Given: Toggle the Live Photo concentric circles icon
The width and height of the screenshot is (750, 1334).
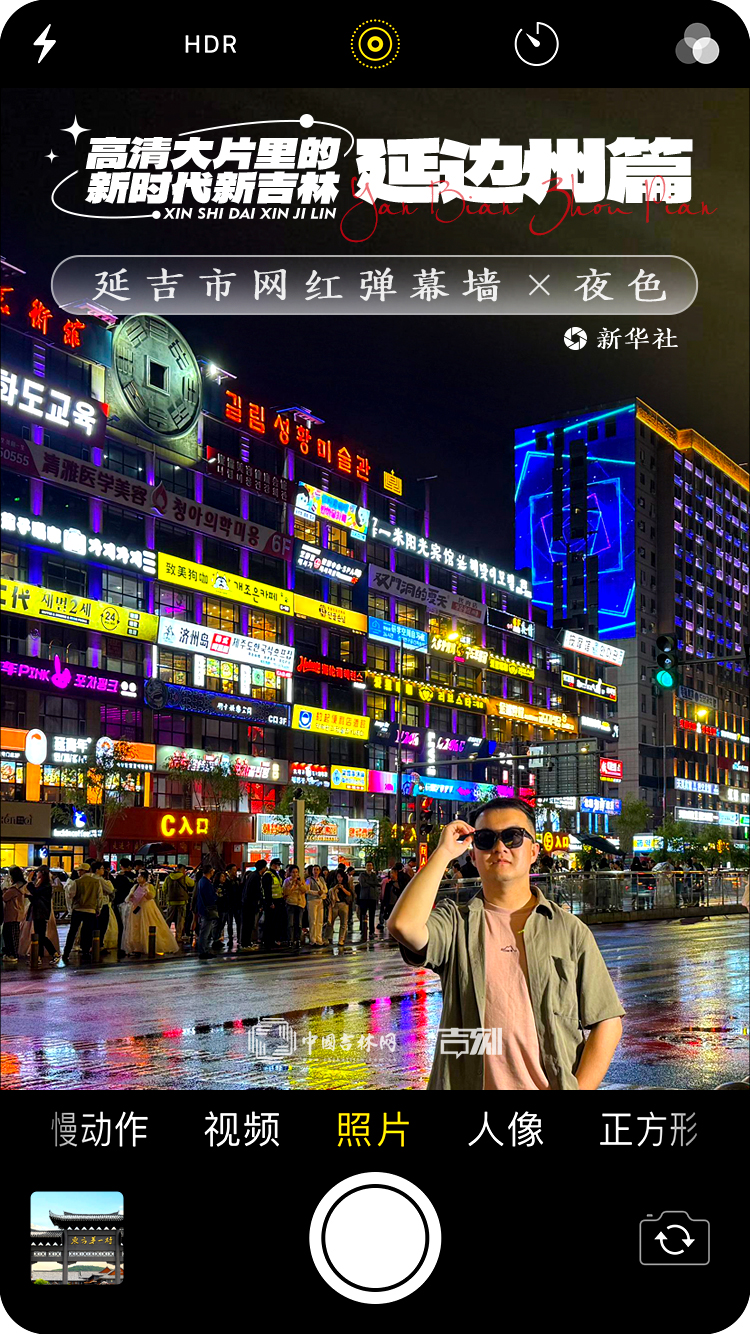Looking at the screenshot, I should point(375,44).
